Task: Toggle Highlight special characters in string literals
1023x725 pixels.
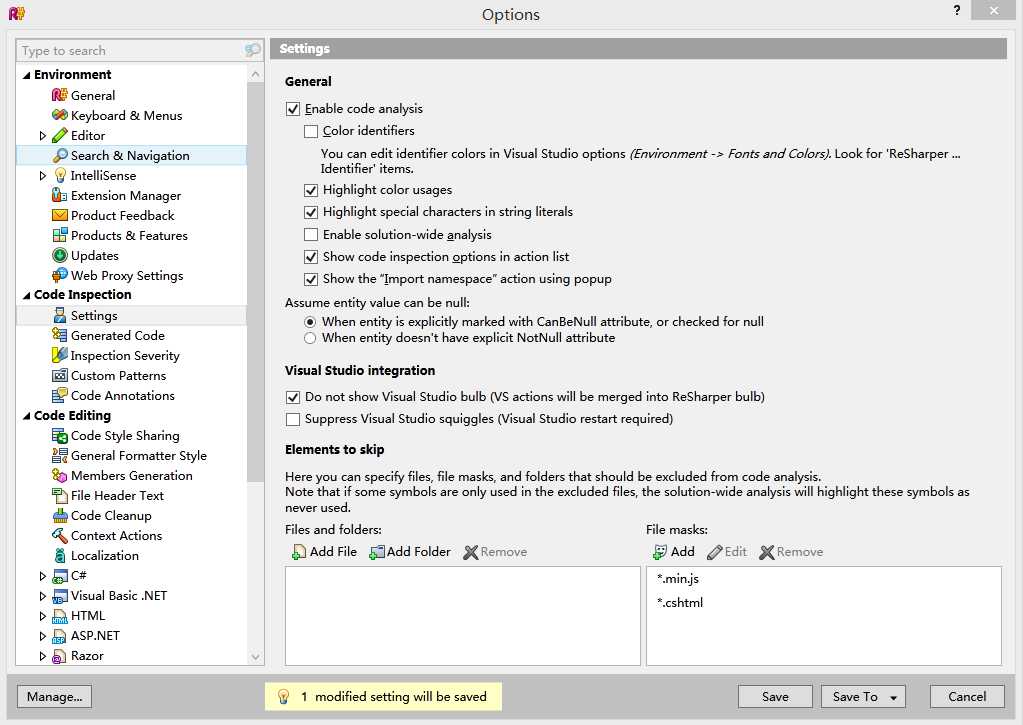Action: coord(311,212)
